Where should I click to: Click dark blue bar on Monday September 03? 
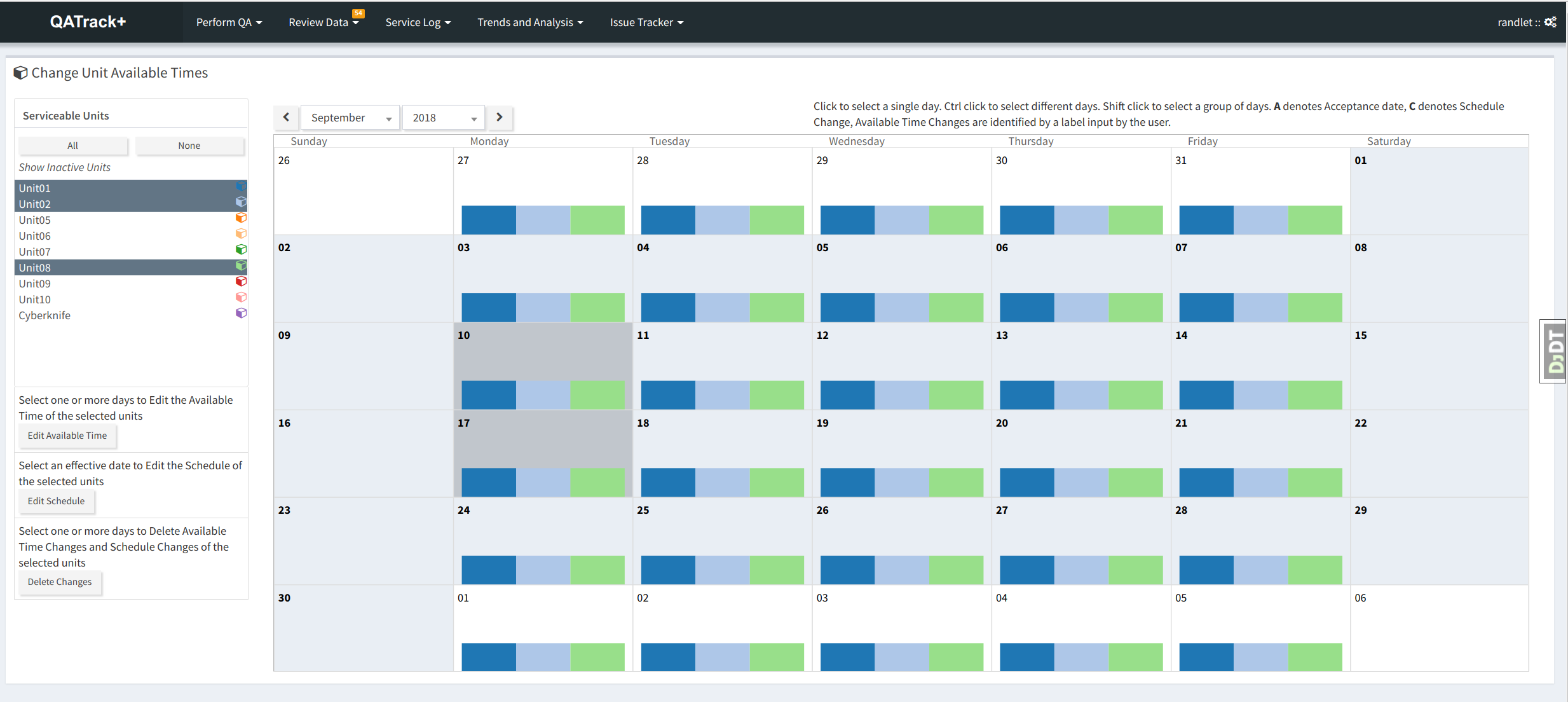[489, 307]
